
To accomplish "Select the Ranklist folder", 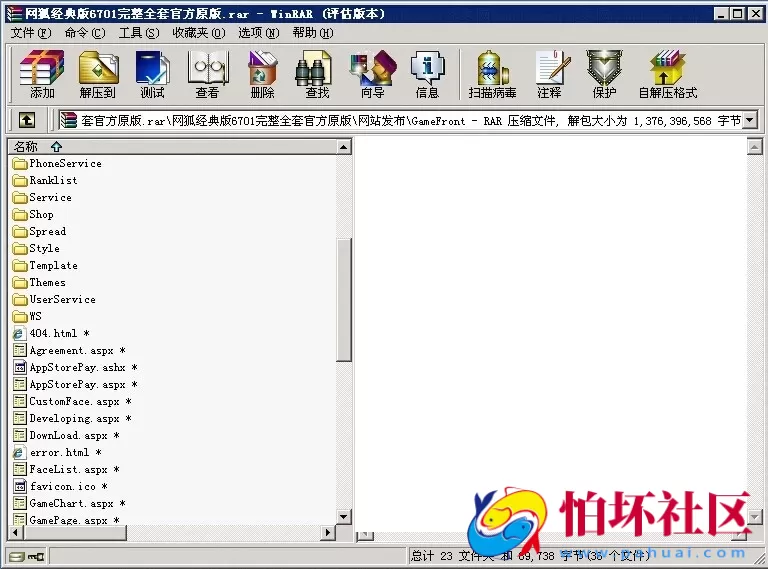I will pyautogui.click(x=46, y=181).
